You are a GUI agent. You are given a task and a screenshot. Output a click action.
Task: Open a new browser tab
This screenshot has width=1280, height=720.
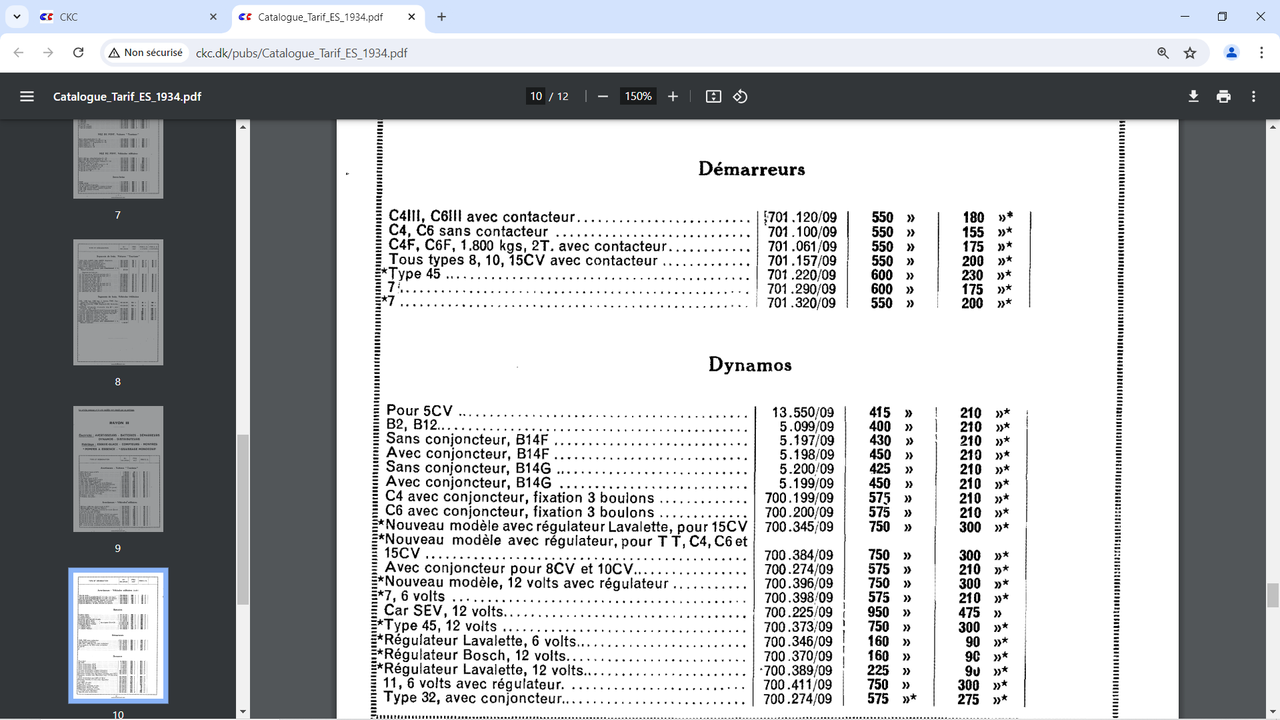pyautogui.click(x=442, y=17)
